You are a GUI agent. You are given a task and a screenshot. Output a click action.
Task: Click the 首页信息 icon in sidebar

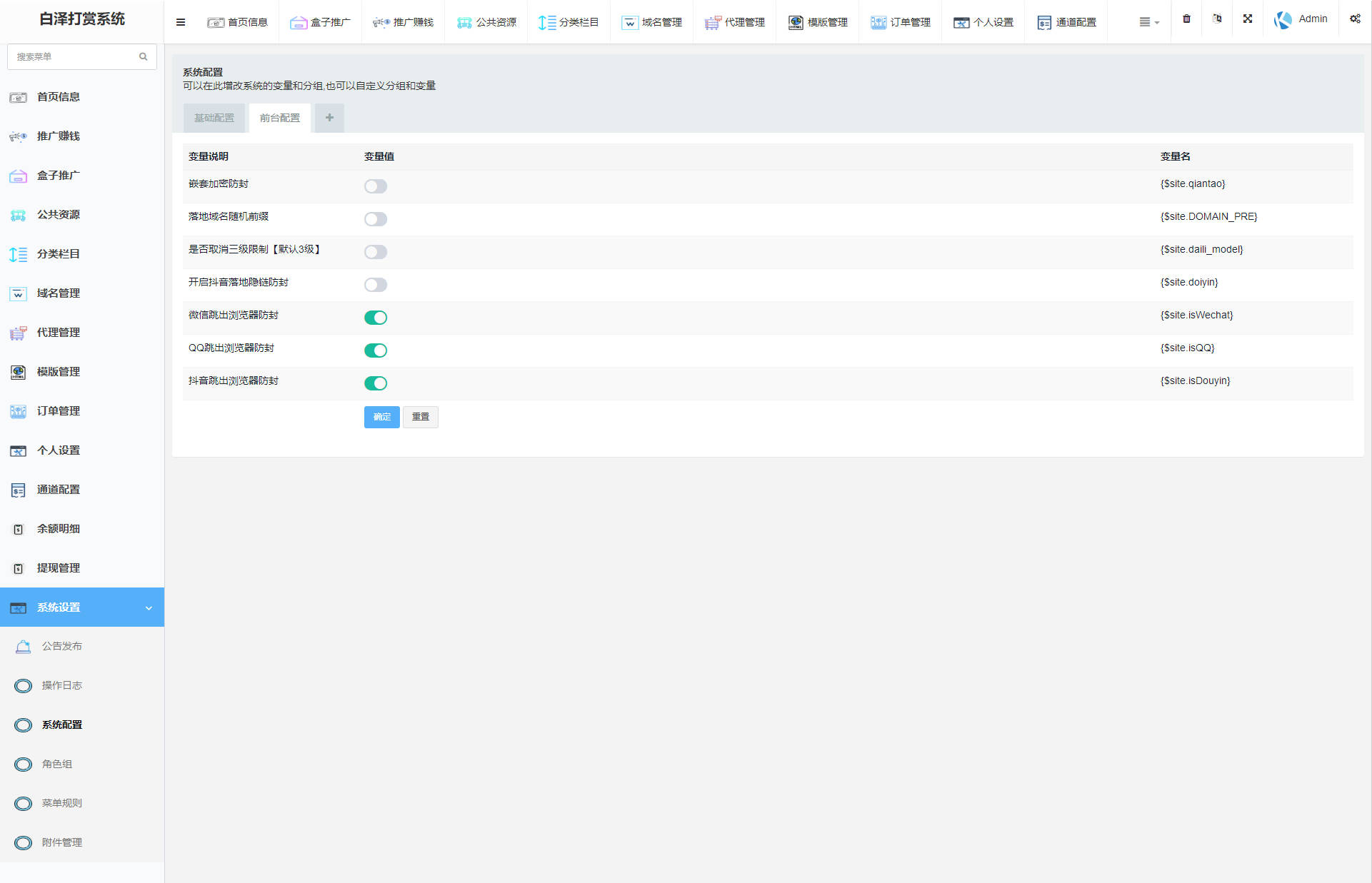(18, 97)
